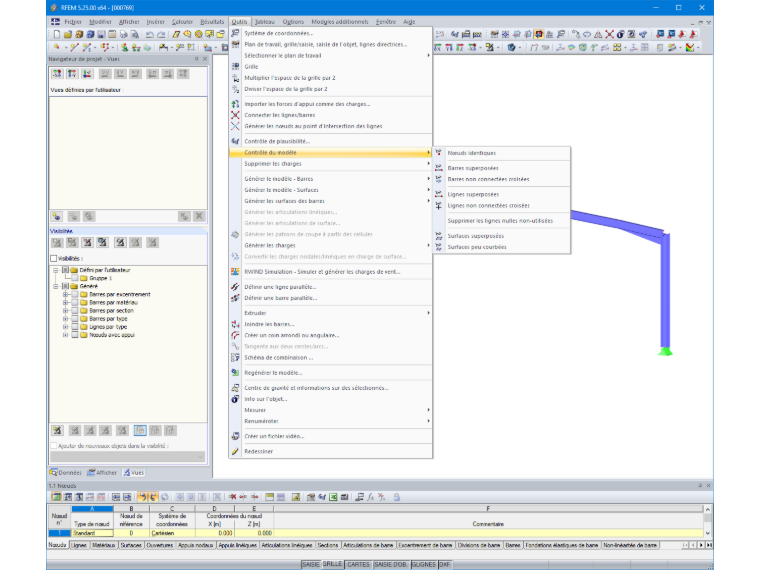Image resolution: width=760 pixels, height=570 pixels.
Task: Click the 'Info sur l'objet' icon
Action: (235, 399)
